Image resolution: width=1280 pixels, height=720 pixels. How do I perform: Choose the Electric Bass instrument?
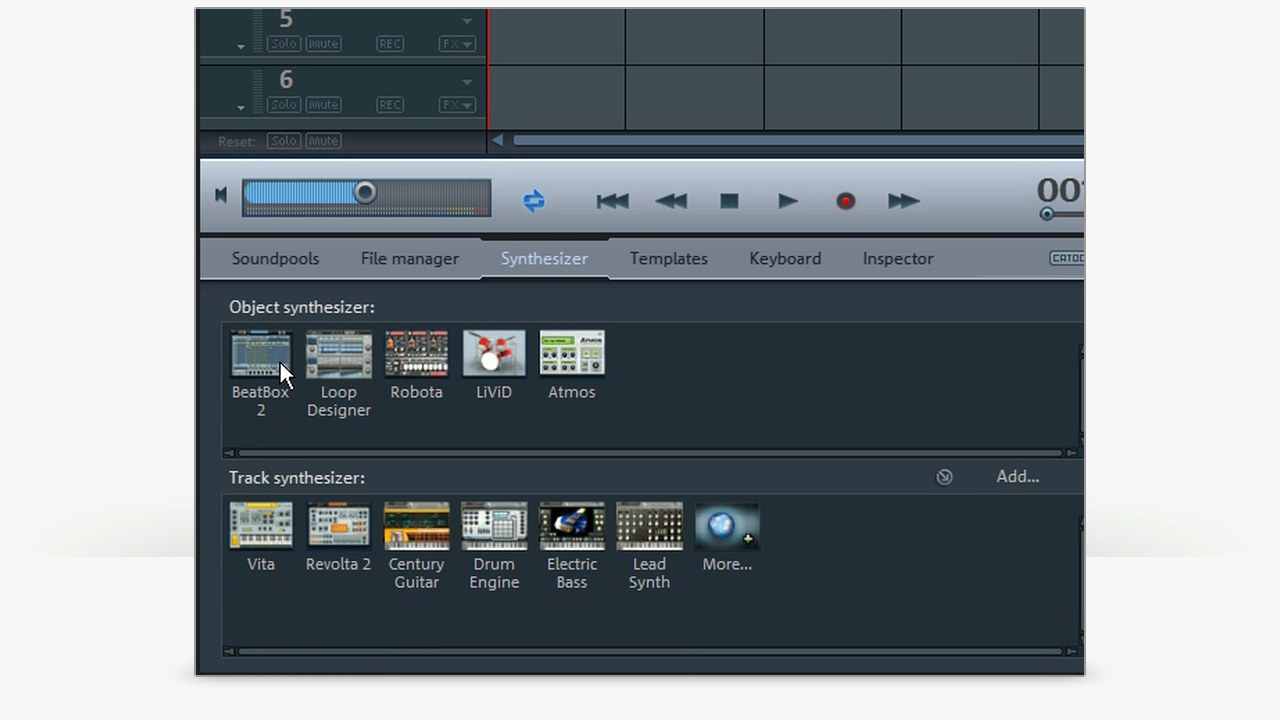tap(572, 526)
